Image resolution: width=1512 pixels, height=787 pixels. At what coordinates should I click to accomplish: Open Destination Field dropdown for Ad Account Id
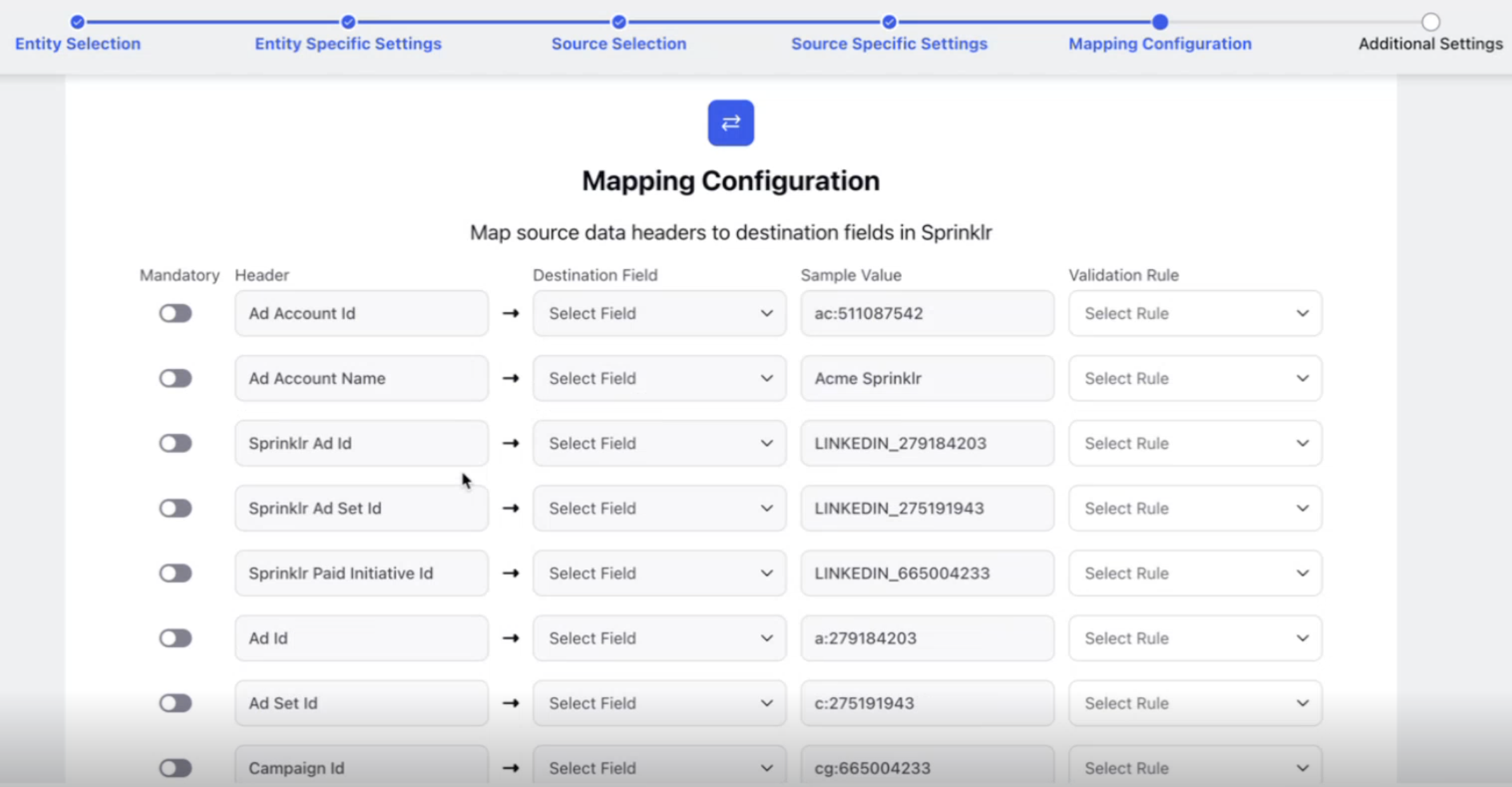(659, 313)
